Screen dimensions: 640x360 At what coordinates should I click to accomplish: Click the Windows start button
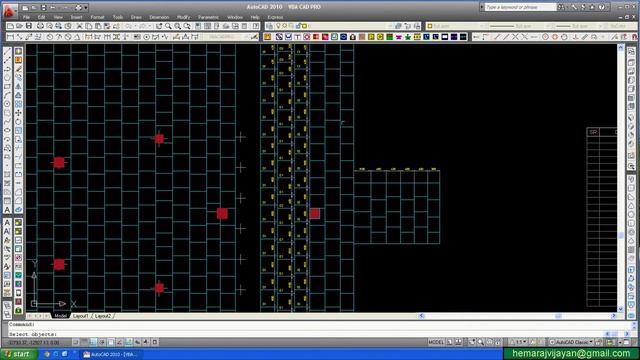(19, 354)
